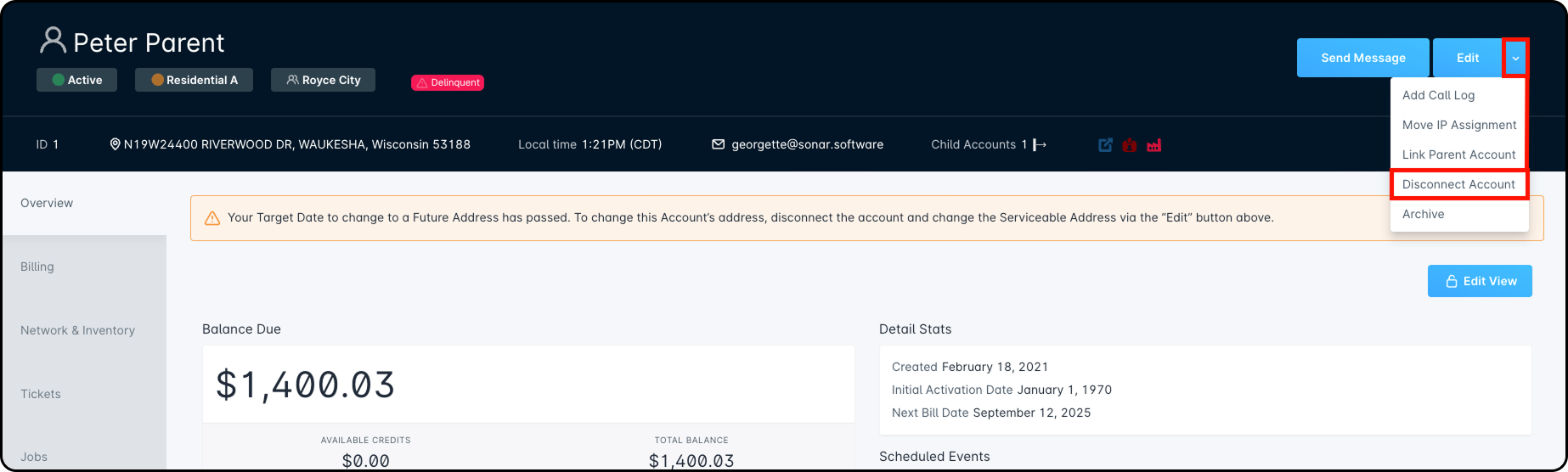Click the blue external link icon

pyautogui.click(x=1105, y=145)
